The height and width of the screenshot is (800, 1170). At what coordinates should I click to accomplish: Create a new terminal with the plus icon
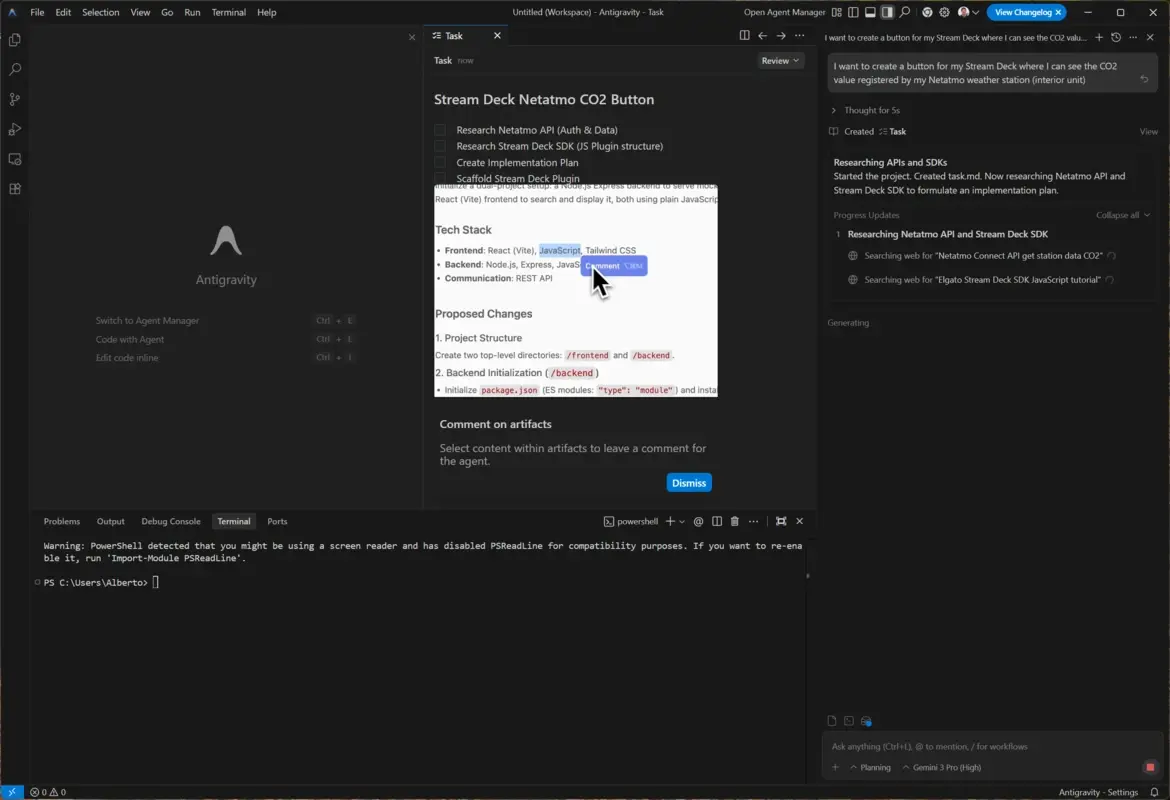click(672, 521)
